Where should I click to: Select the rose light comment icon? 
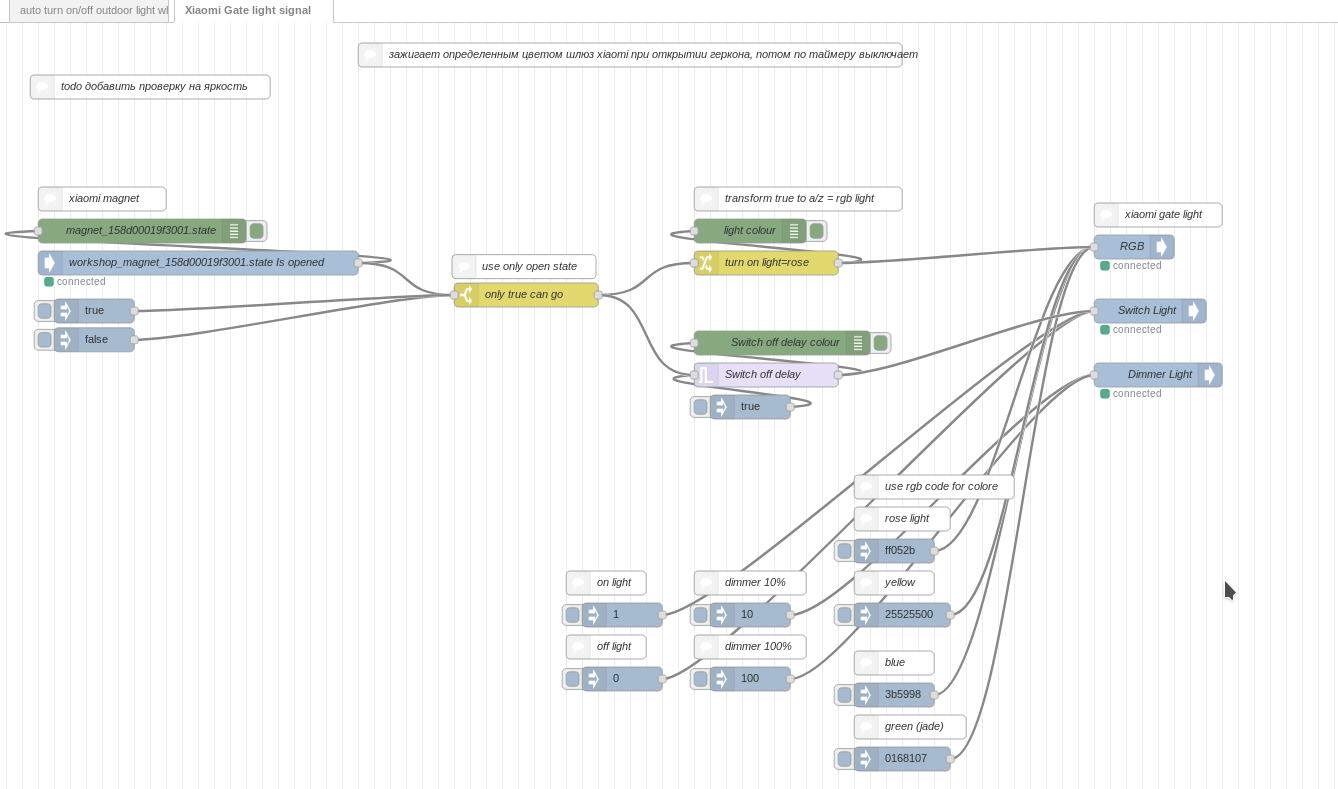[x=866, y=519]
